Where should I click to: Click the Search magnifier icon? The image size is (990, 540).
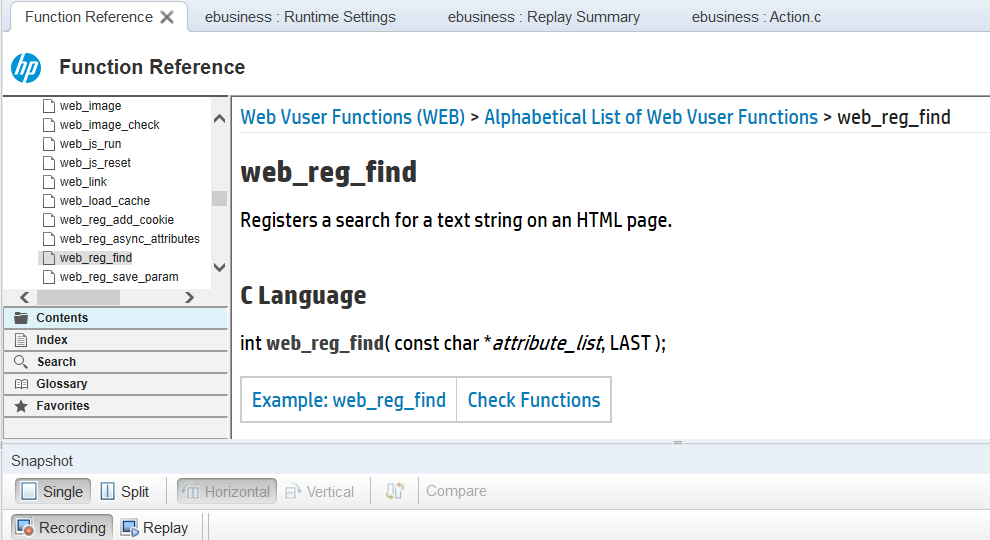tap(21, 362)
